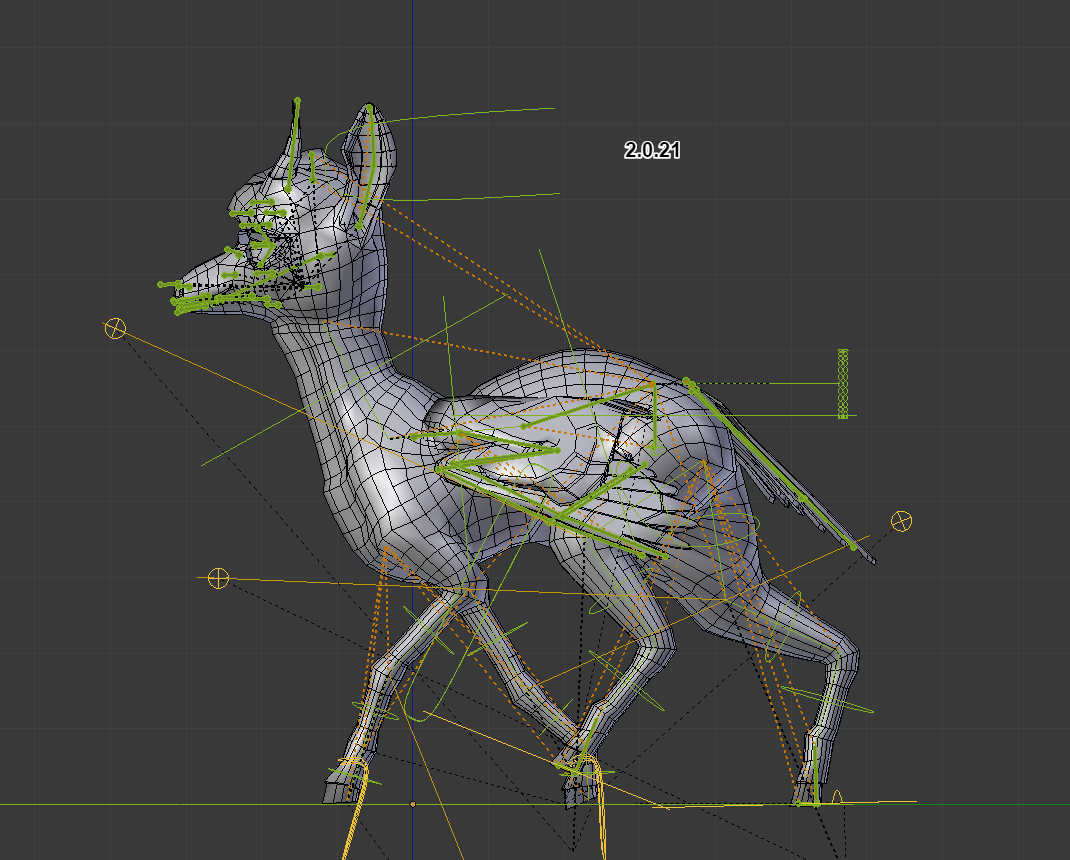The image size is (1070, 860).
Task: Select the tip of the far ear bone
Action: [297, 100]
